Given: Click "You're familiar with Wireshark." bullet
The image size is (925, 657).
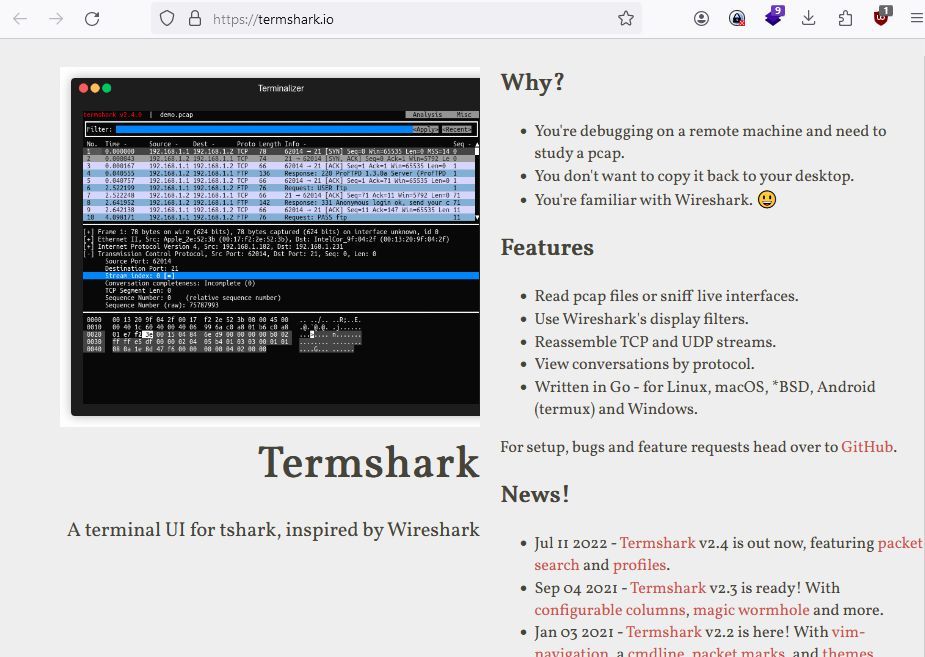Looking at the screenshot, I should coord(644,200).
